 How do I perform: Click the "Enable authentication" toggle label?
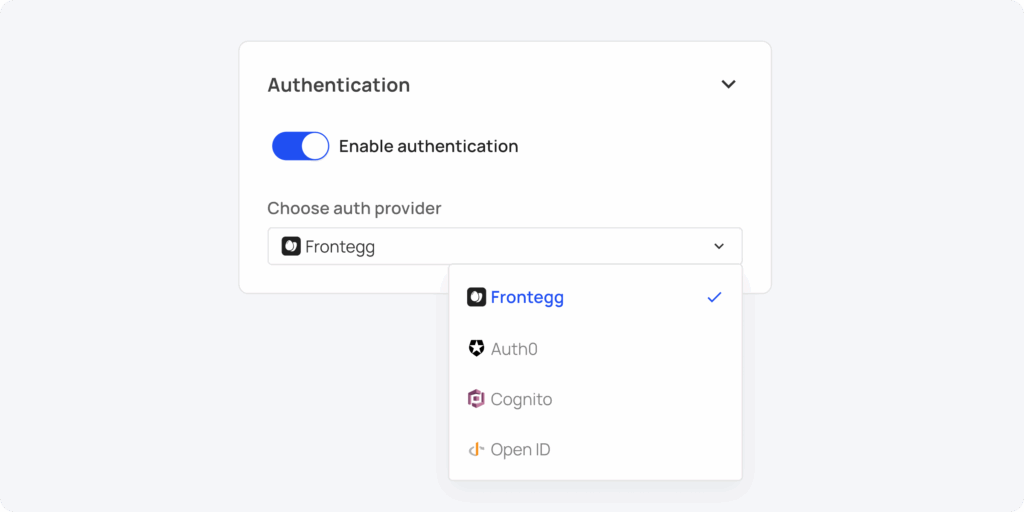[x=428, y=146]
